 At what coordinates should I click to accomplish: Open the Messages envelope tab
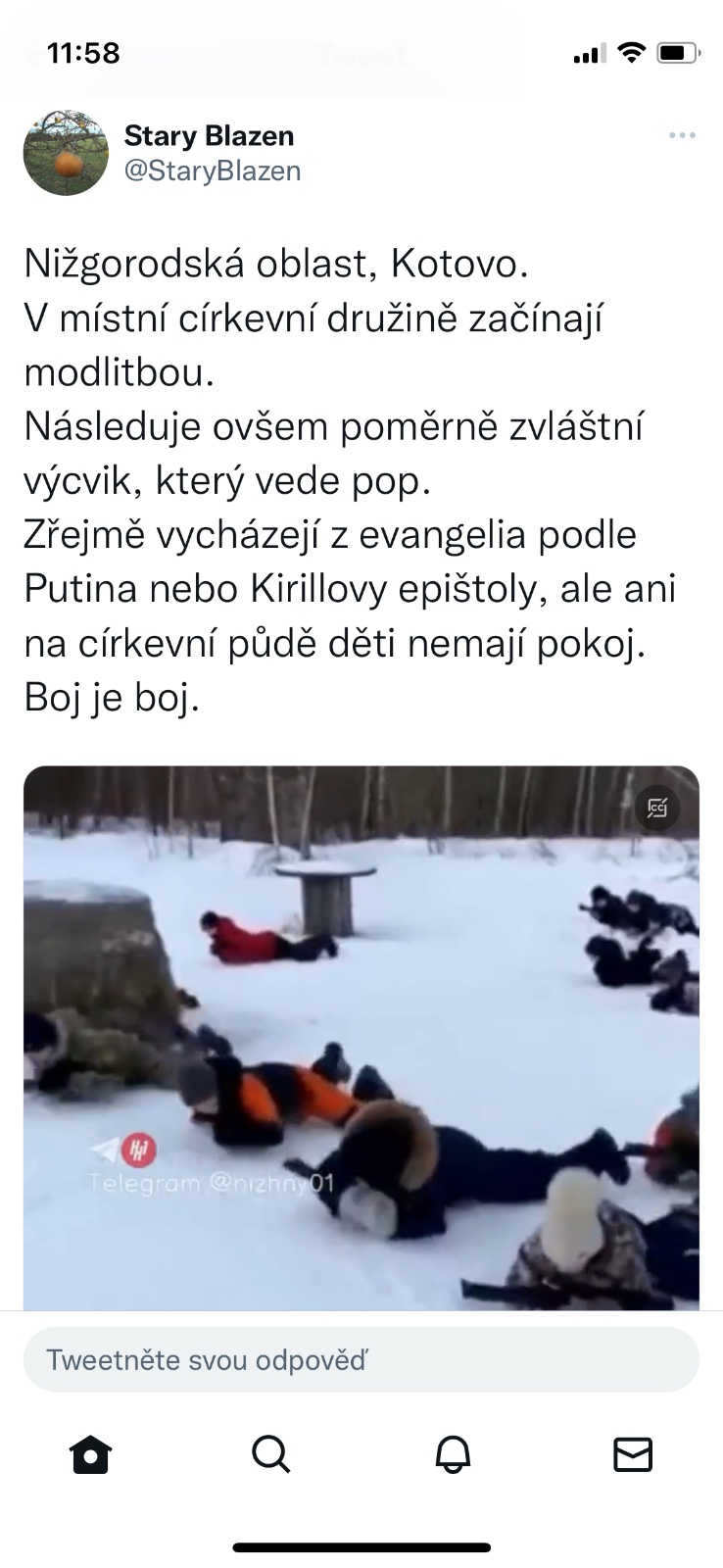(x=633, y=1453)
